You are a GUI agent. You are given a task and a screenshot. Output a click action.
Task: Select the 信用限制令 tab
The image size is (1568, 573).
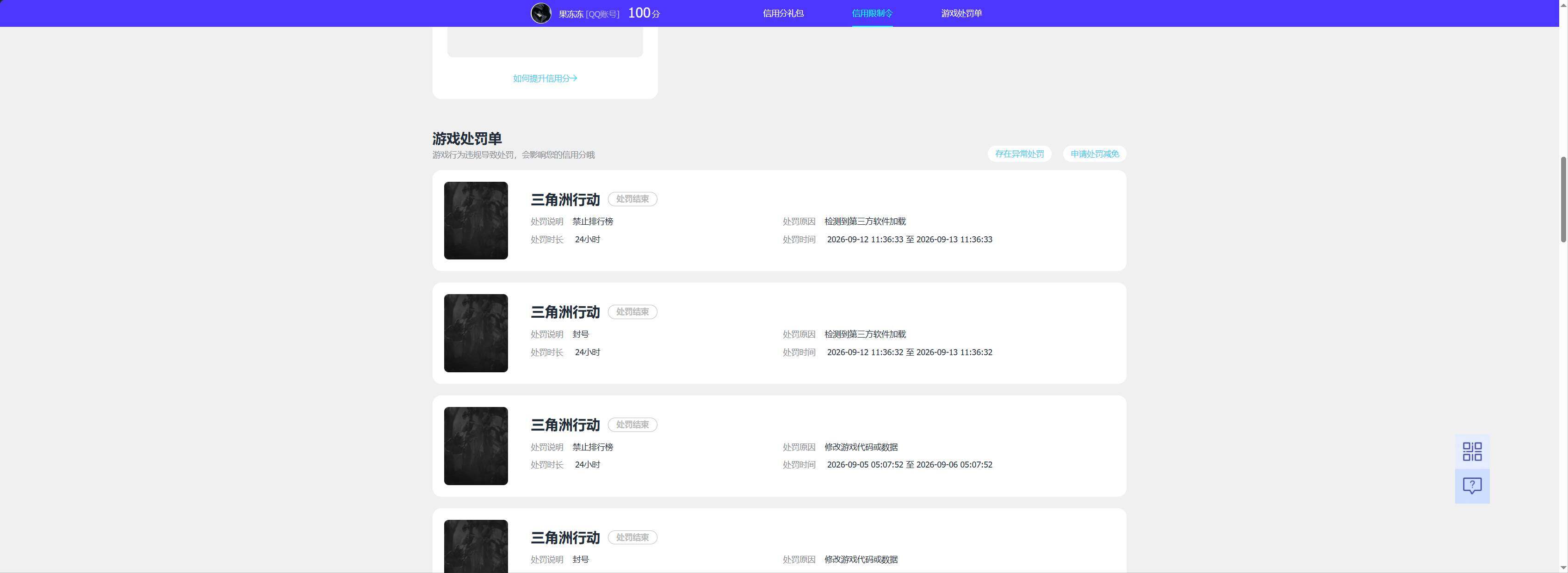[x=872, y=13]
